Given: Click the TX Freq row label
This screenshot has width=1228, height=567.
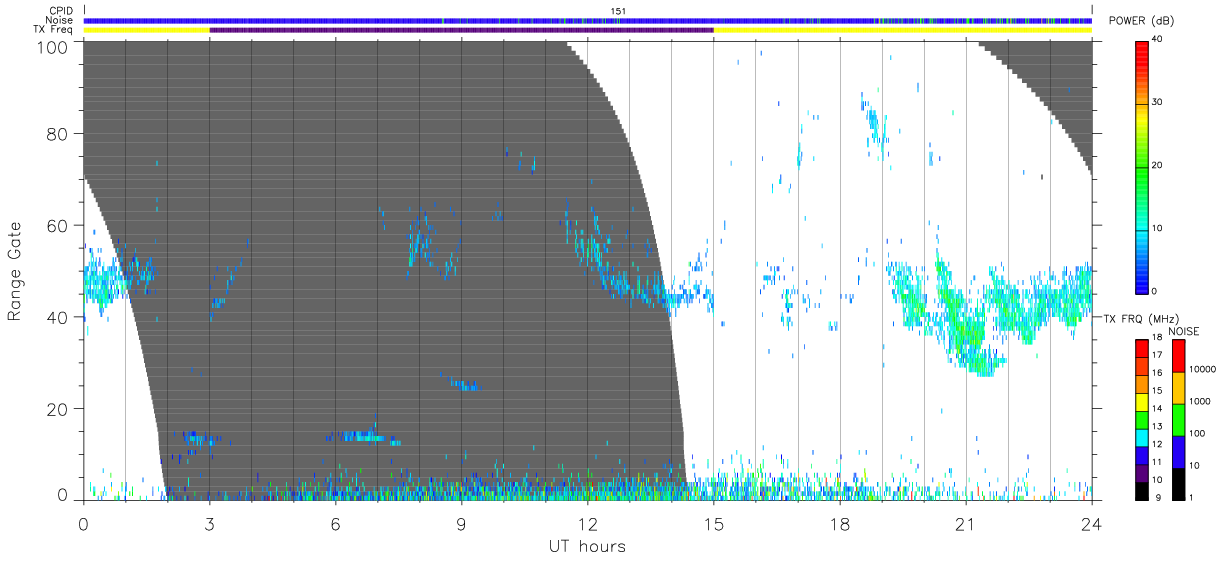Looking at the screenshot, I should (53, 30).
